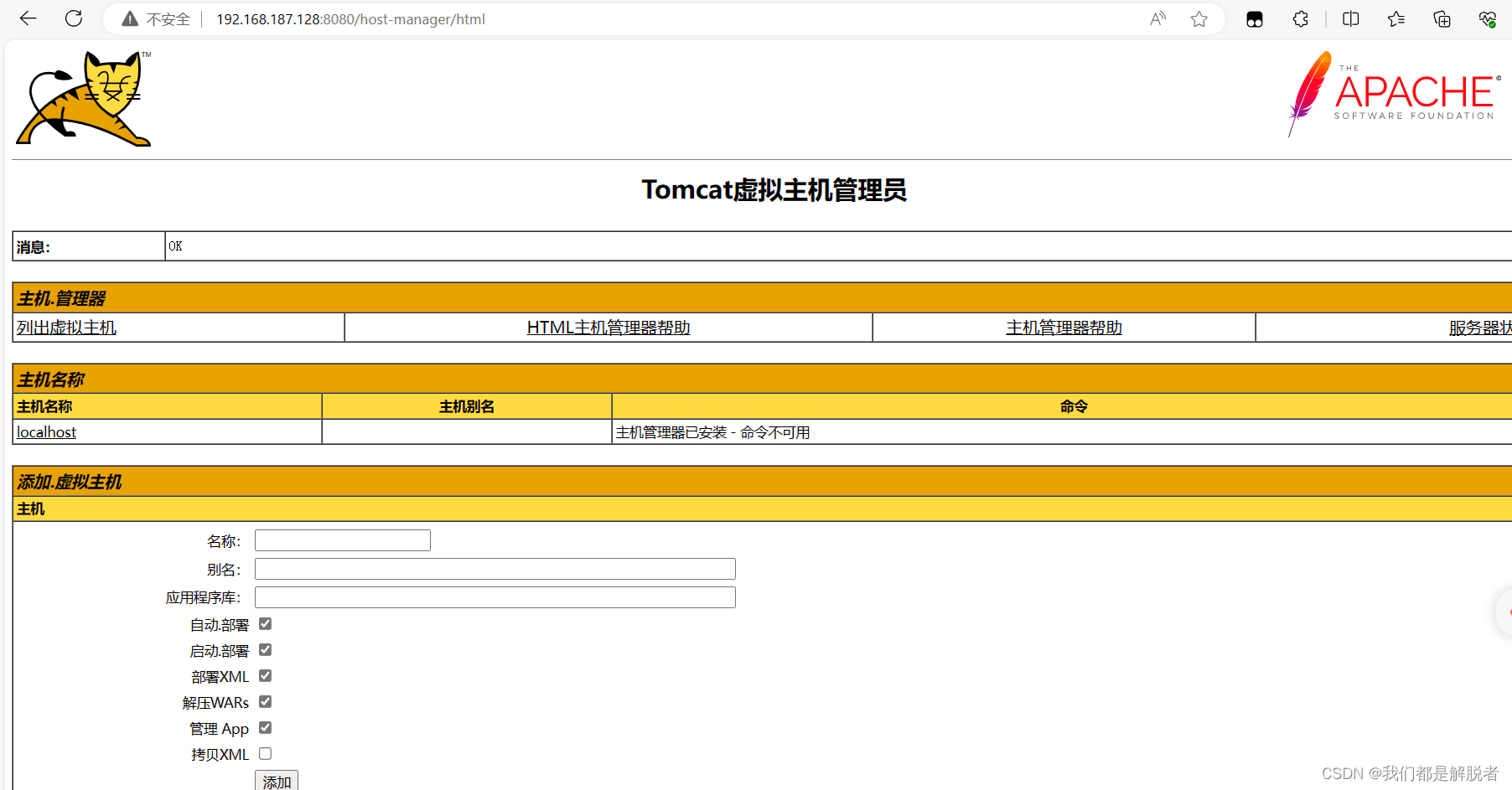The height and width of the screenshot is (790, 1512).
Task: Click the Apache Software Foundation logo
Action: click(1393, 93)
